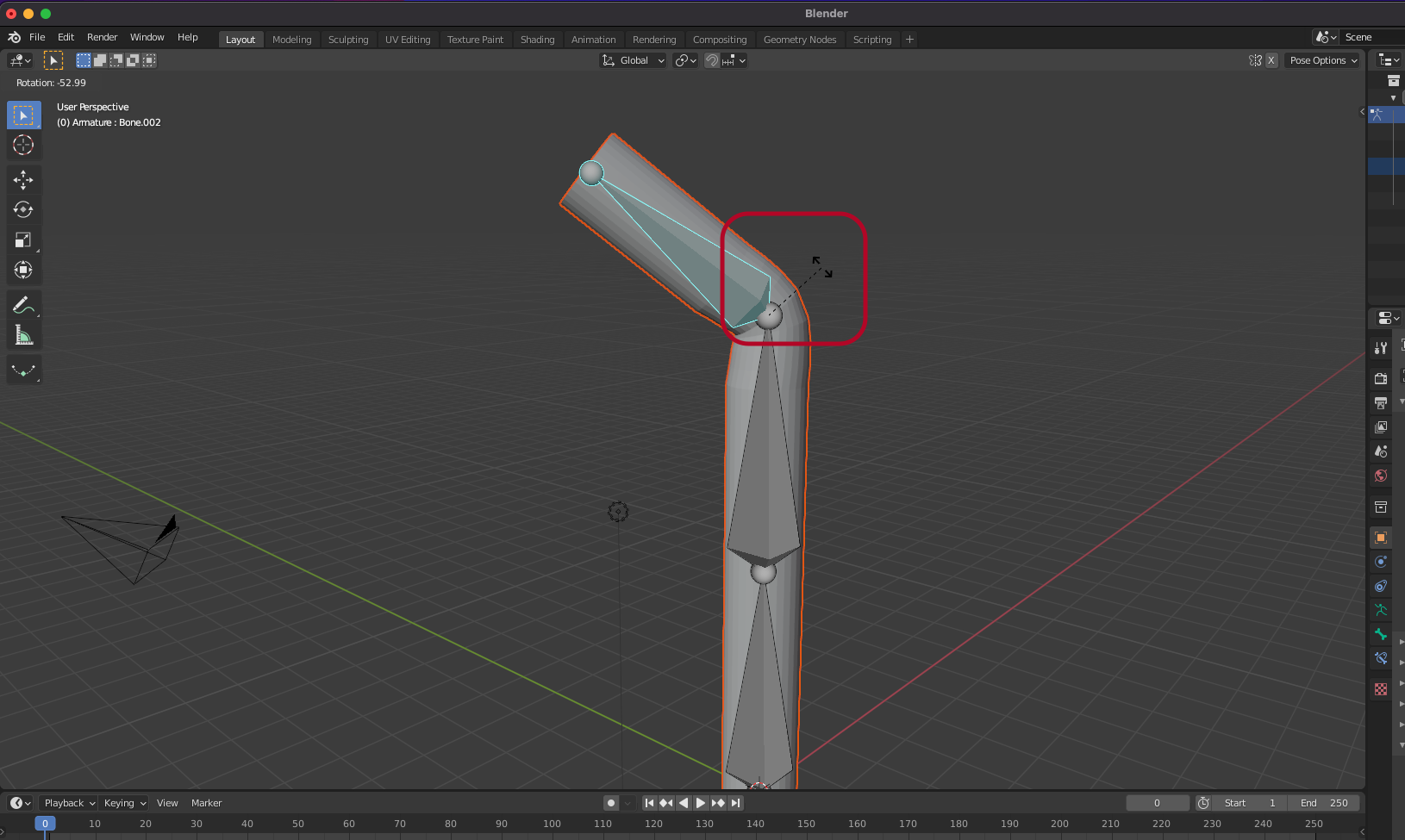The width and height of the screenshot is (1405, 840).
Task: Open the outliner editor type dropdown
Action: [1389, 59]
